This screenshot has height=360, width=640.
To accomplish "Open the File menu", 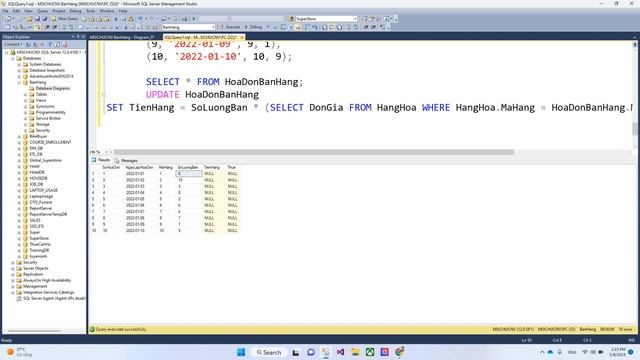I will (x=5, y=11).
